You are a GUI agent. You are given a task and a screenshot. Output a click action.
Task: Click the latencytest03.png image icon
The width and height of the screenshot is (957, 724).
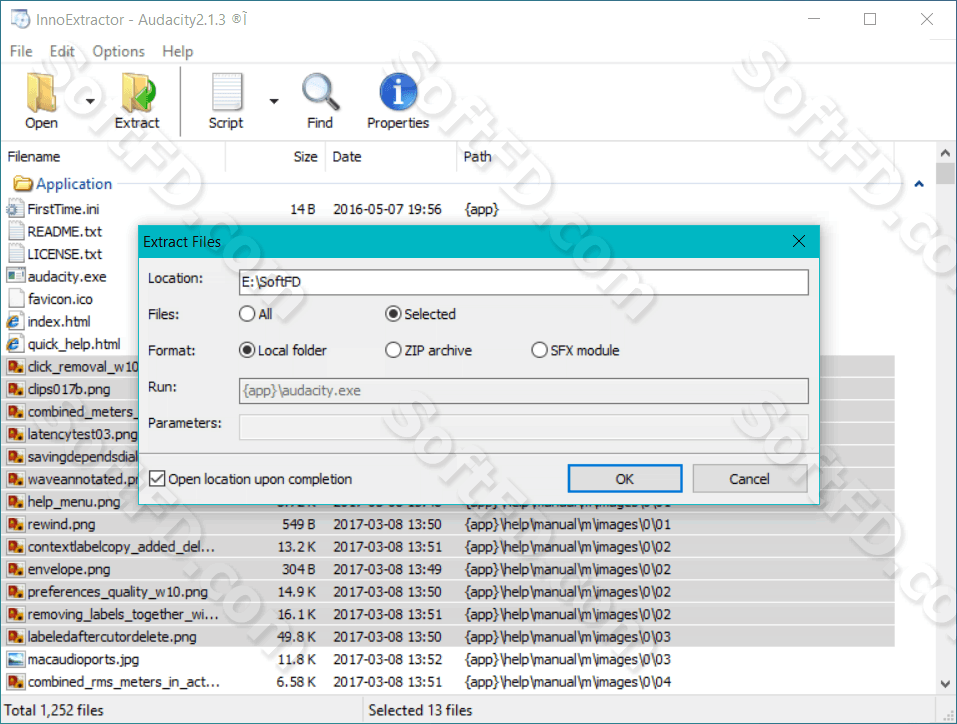[x=15, y=434]
